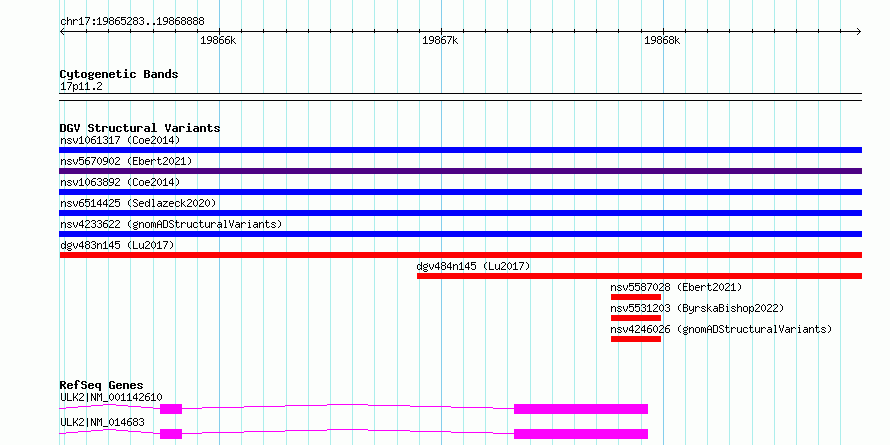Viewport: 890px width, 445px height.
Task: Click the nsv4233622 gnomAD blue variant bar
Action: (460, 234)
